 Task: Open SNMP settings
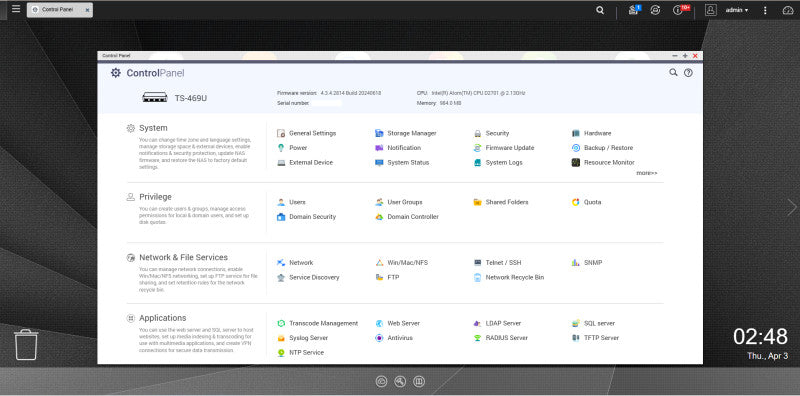pos(587,263)
